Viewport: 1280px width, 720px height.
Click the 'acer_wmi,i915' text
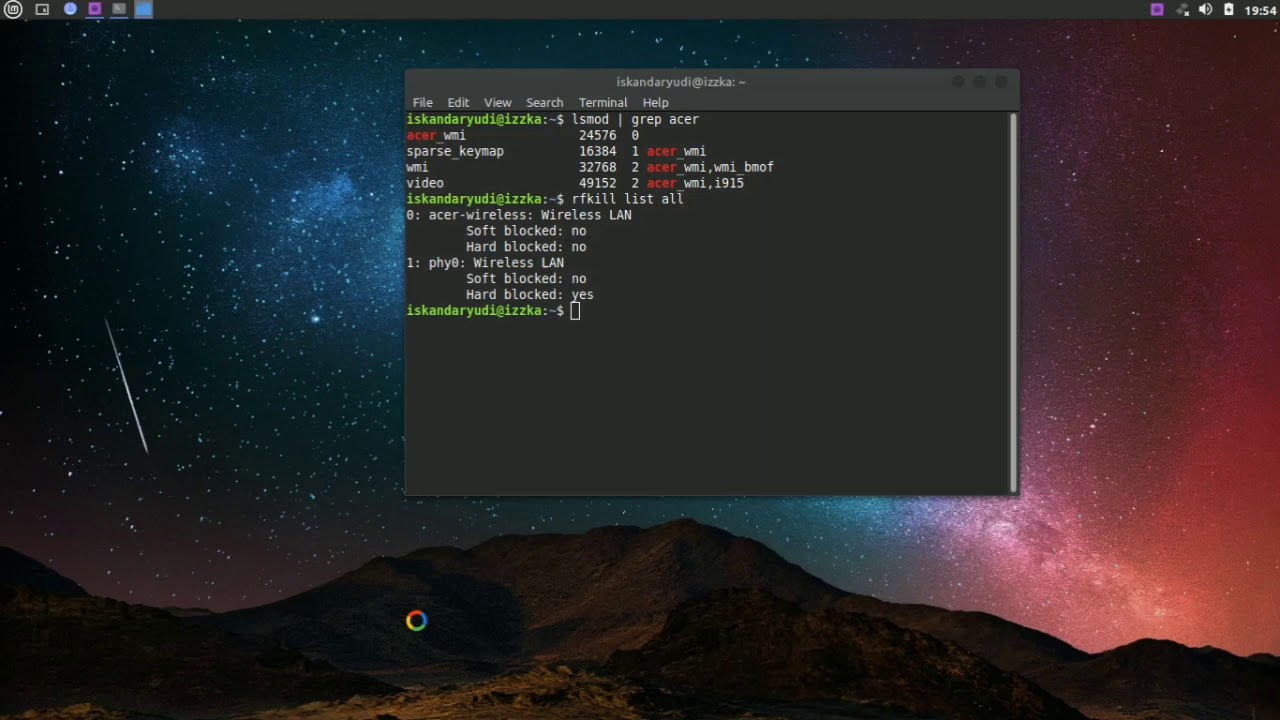(x=695, y=183)
